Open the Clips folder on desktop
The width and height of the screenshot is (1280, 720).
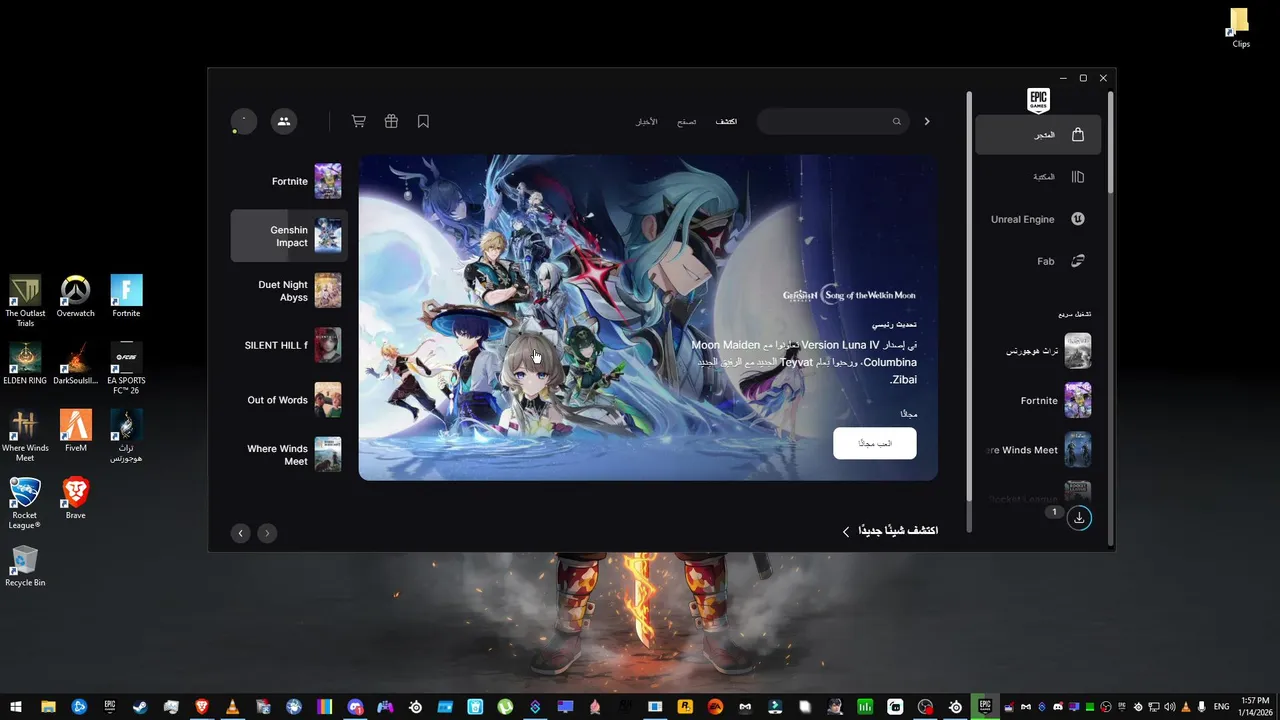click(x=1240, y=27)
